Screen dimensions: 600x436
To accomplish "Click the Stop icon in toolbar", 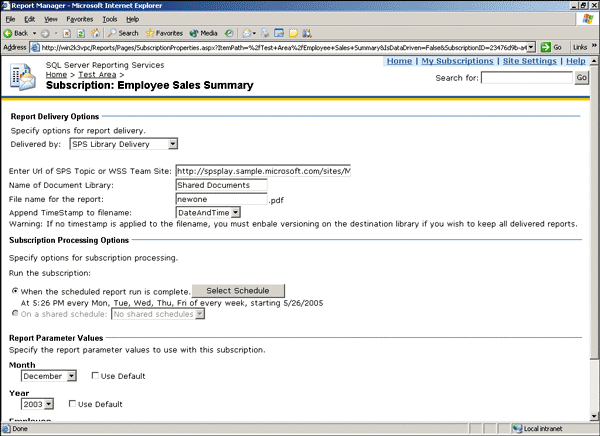I will 67,33.
